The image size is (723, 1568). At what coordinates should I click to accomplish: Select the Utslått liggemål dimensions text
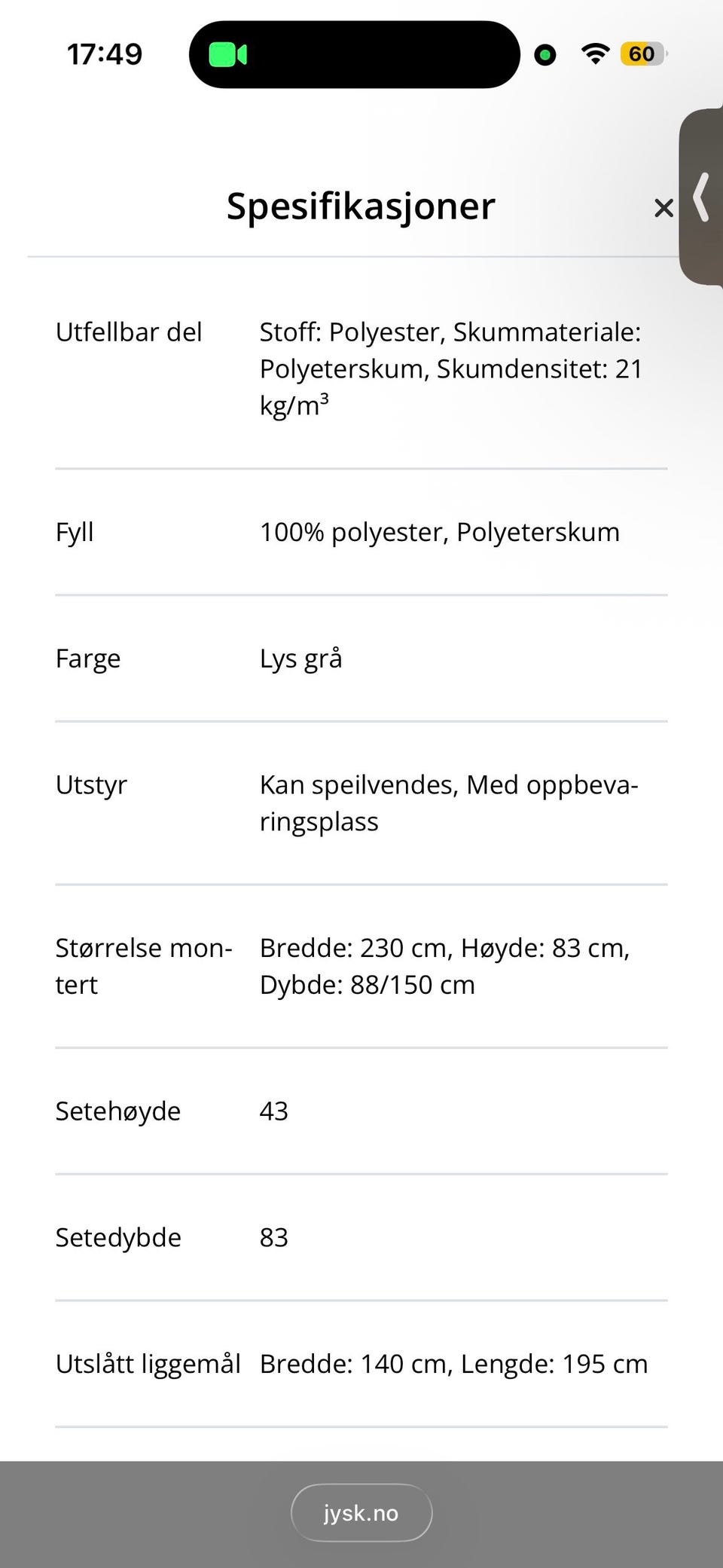tap(453, 1365)
